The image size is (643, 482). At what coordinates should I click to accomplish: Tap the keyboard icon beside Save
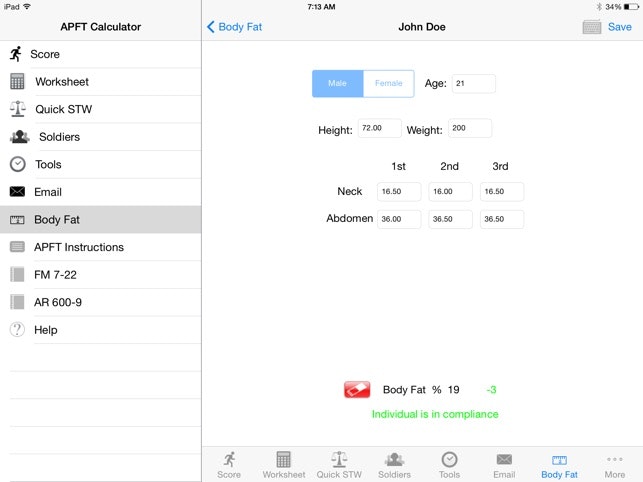pyautogui.click(x=592, y=27)
